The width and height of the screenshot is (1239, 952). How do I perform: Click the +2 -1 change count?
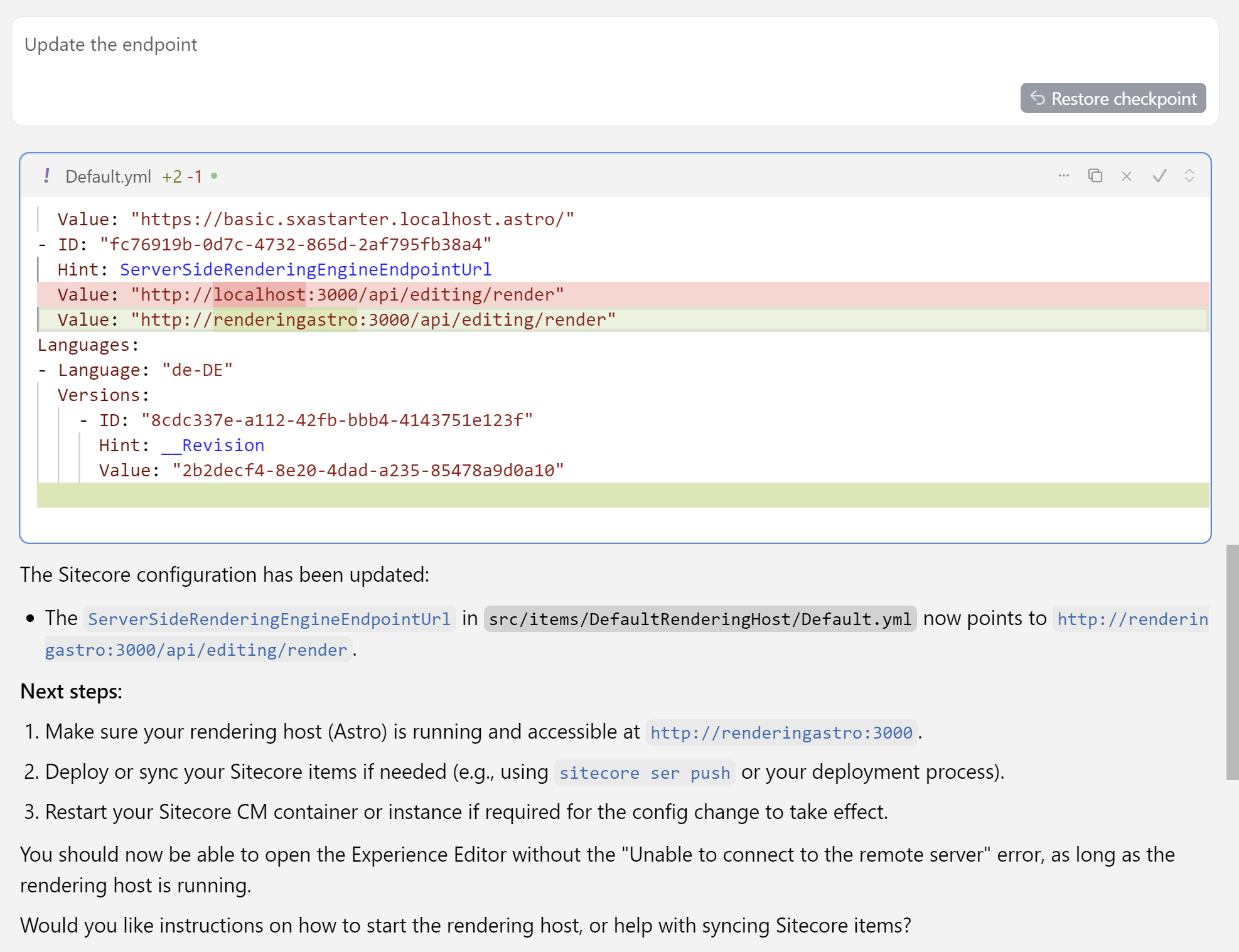(x=182, y=177)
